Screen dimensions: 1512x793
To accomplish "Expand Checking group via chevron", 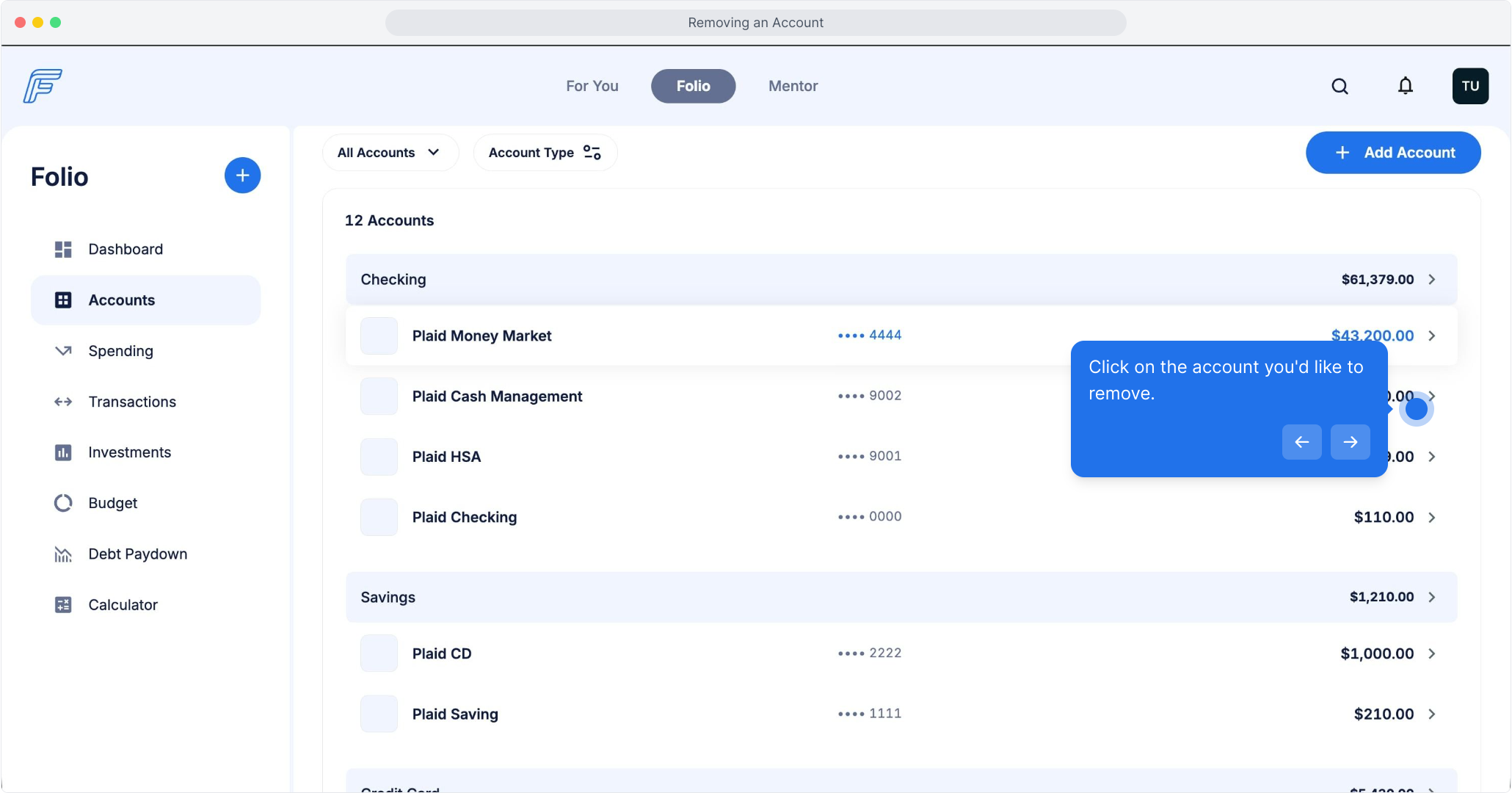I will pos(1431,280).
